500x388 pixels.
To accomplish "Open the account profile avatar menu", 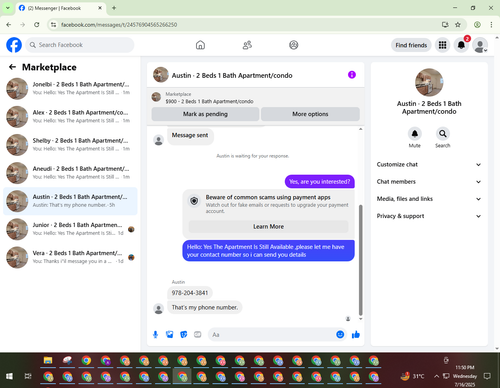I will 480,45.
